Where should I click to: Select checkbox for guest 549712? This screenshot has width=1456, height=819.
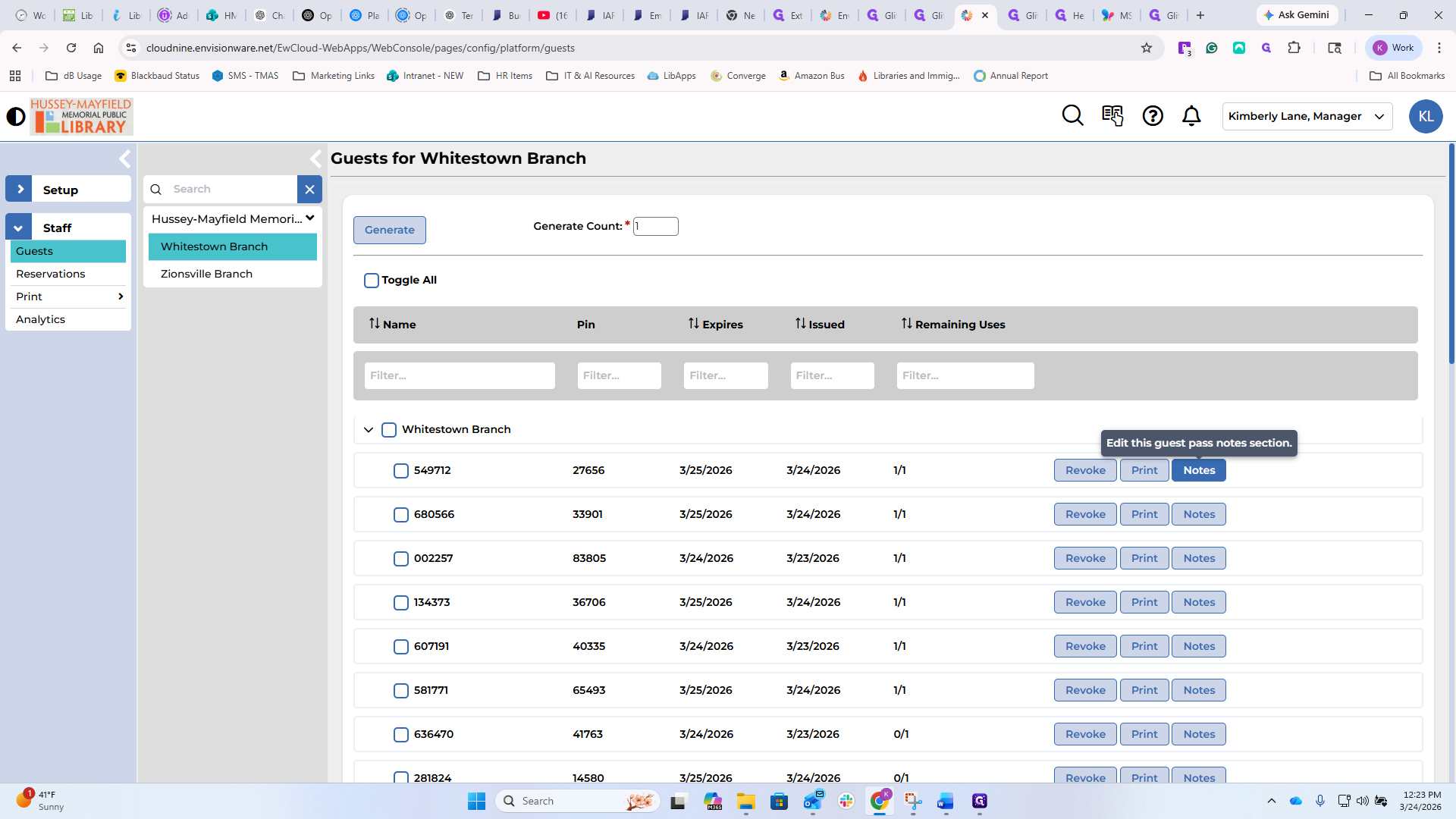[401, 471]
